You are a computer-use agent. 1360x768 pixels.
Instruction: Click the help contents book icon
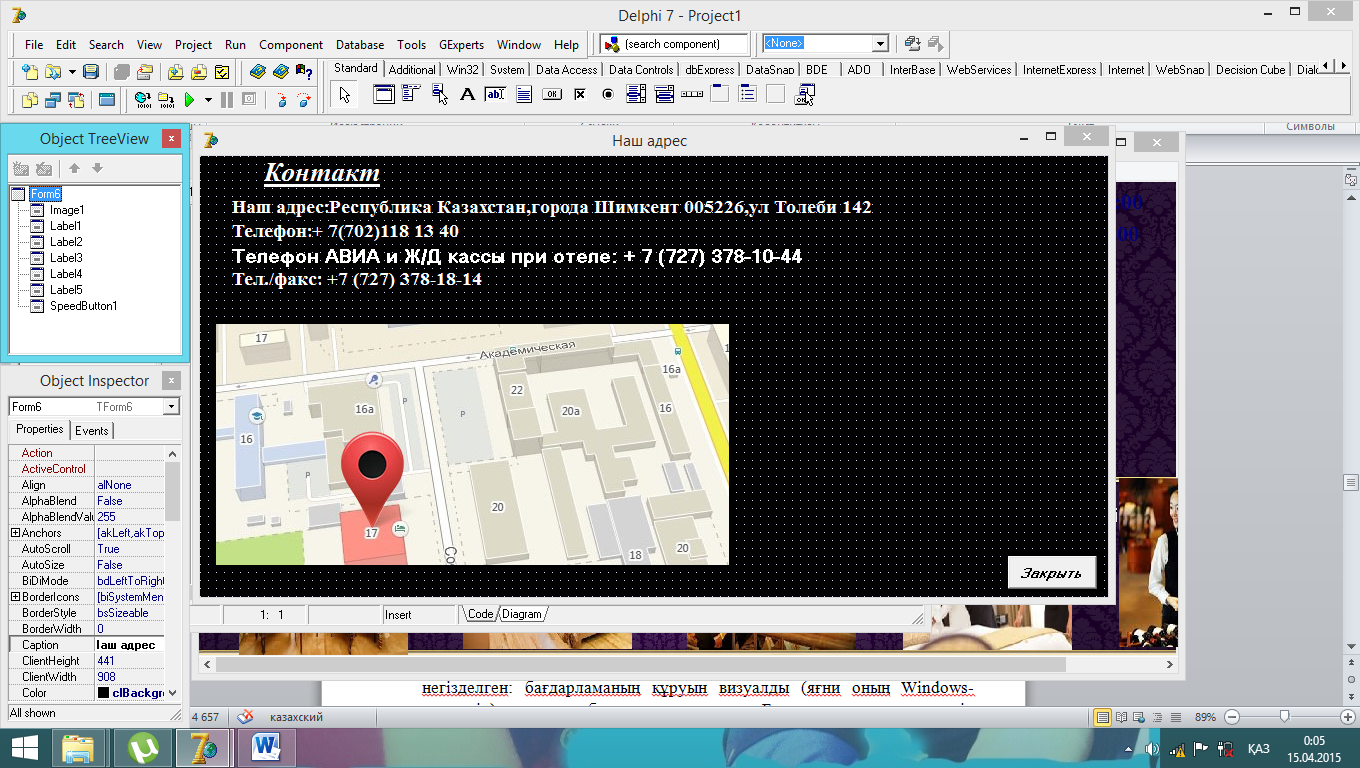pyautogui.click(x=257, y=72)
